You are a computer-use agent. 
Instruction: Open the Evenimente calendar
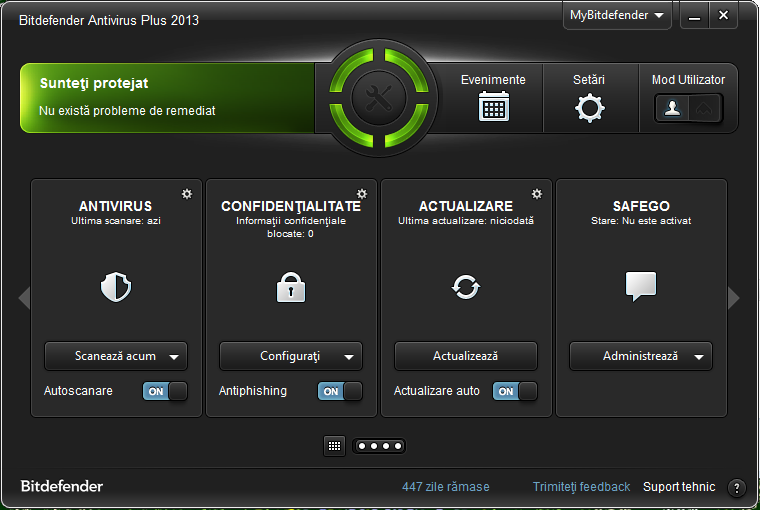[493, 106]
